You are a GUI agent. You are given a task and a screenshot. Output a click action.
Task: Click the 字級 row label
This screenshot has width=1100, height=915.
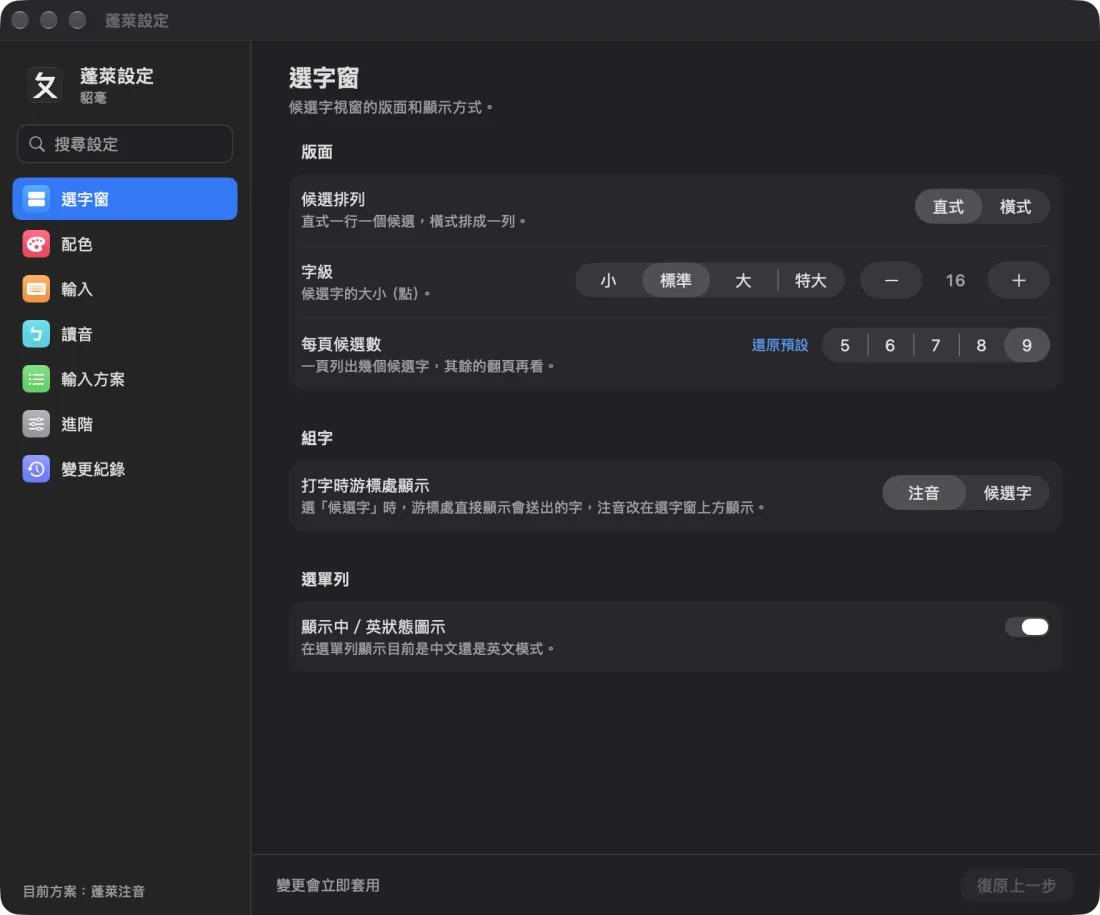tap(317, 272)
